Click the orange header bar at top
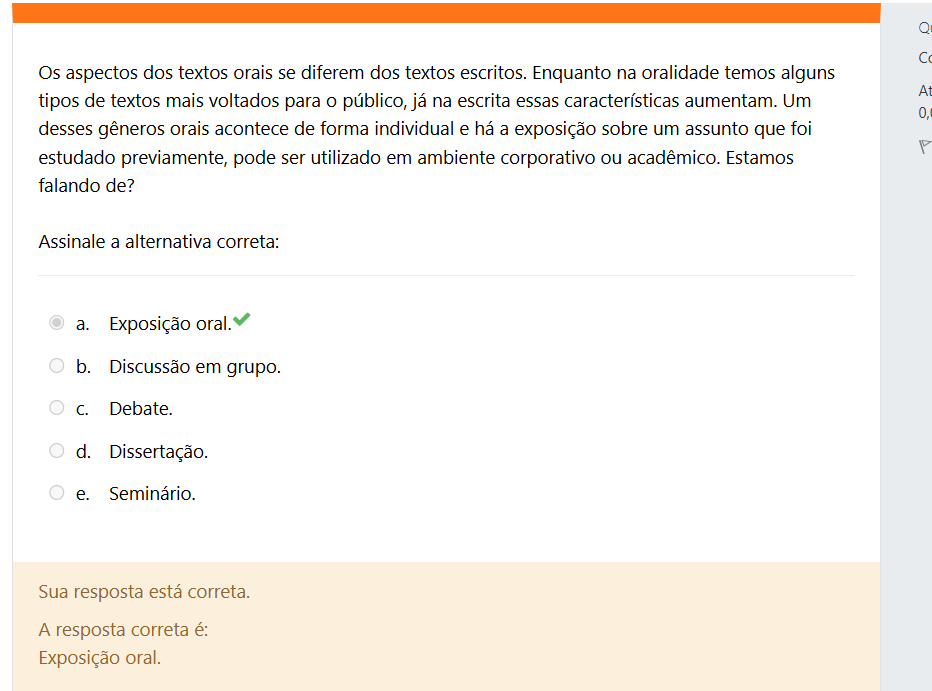The height and width of the screenshot is (691, 932). coord(446,12)
